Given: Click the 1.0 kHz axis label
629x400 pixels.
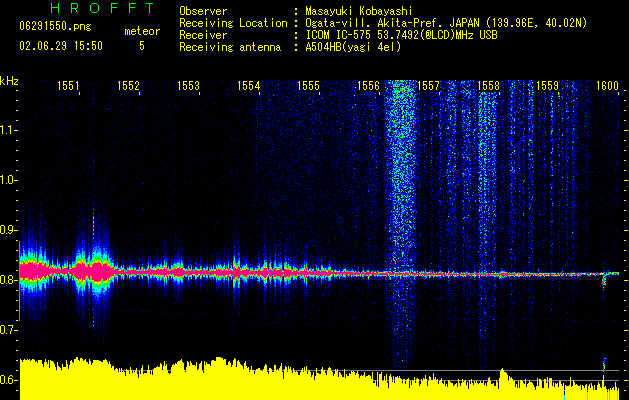Looking at the screenshot, I should (x=7, y=180).
